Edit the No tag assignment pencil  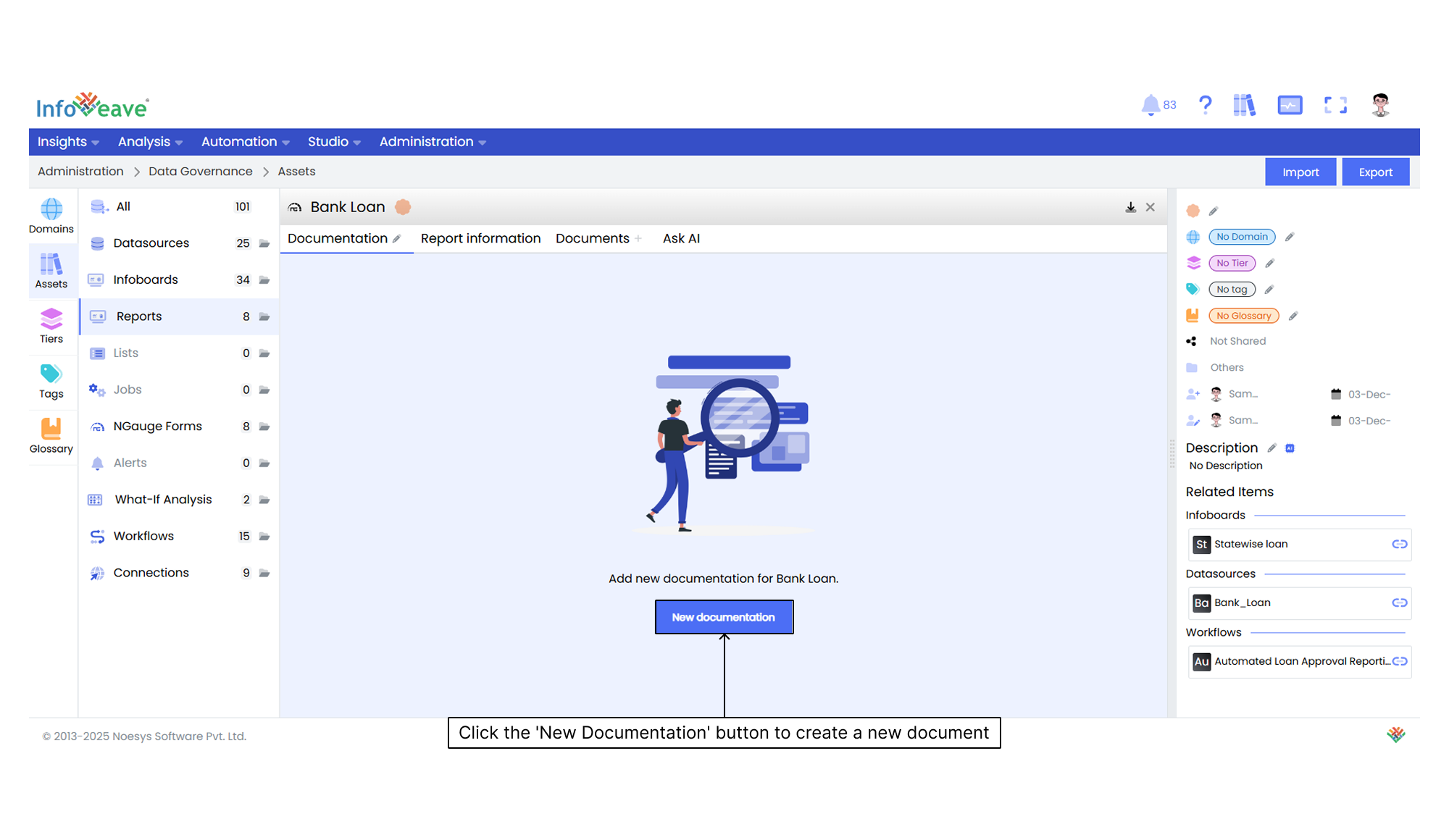click(1269, 290)
